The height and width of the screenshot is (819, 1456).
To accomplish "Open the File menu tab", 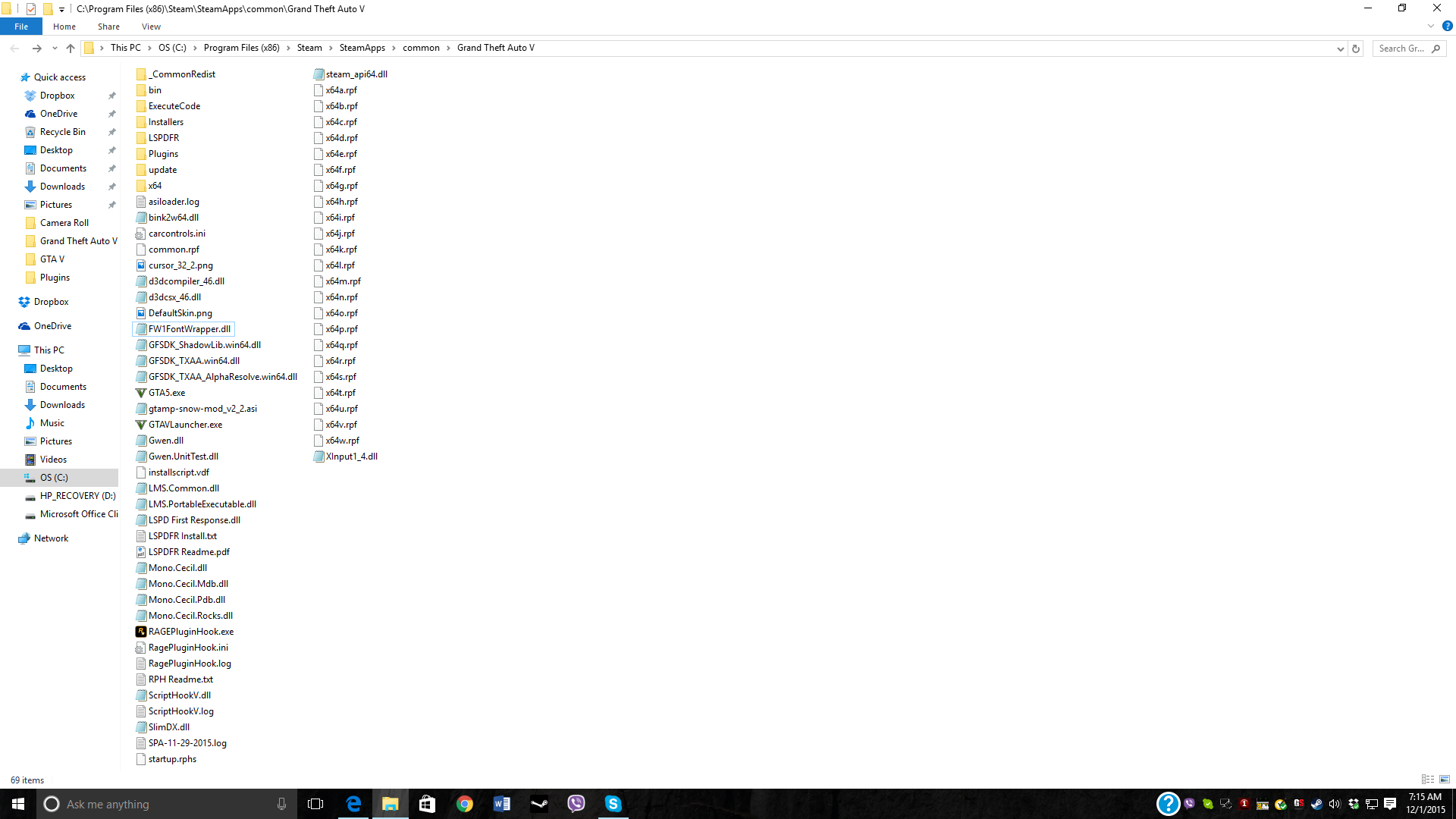I will (x=21, y=27).
